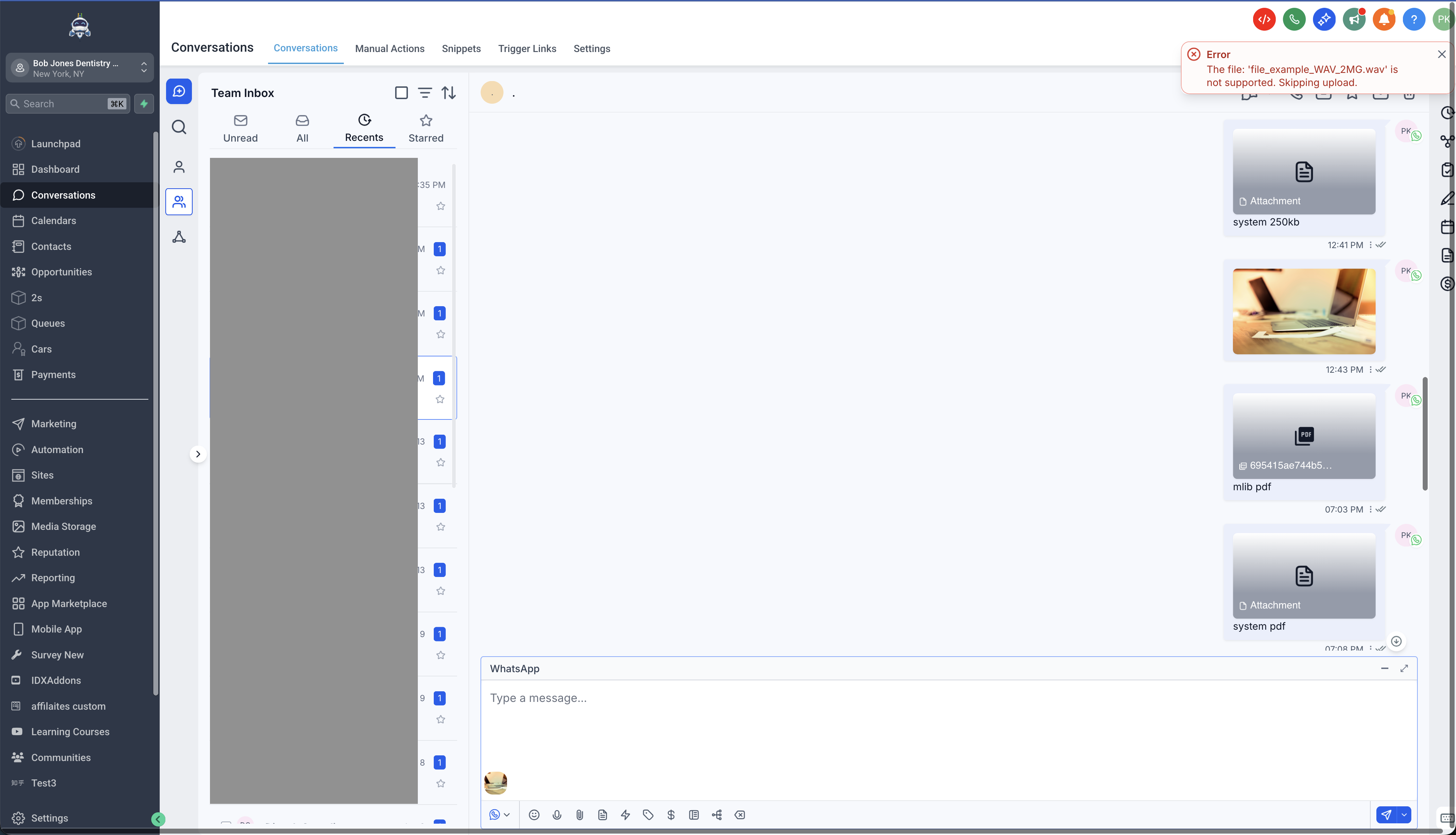Open the send options dropdown arrow
The width and height of the screenshot is (1456, 835).
tap(1404, 815)
